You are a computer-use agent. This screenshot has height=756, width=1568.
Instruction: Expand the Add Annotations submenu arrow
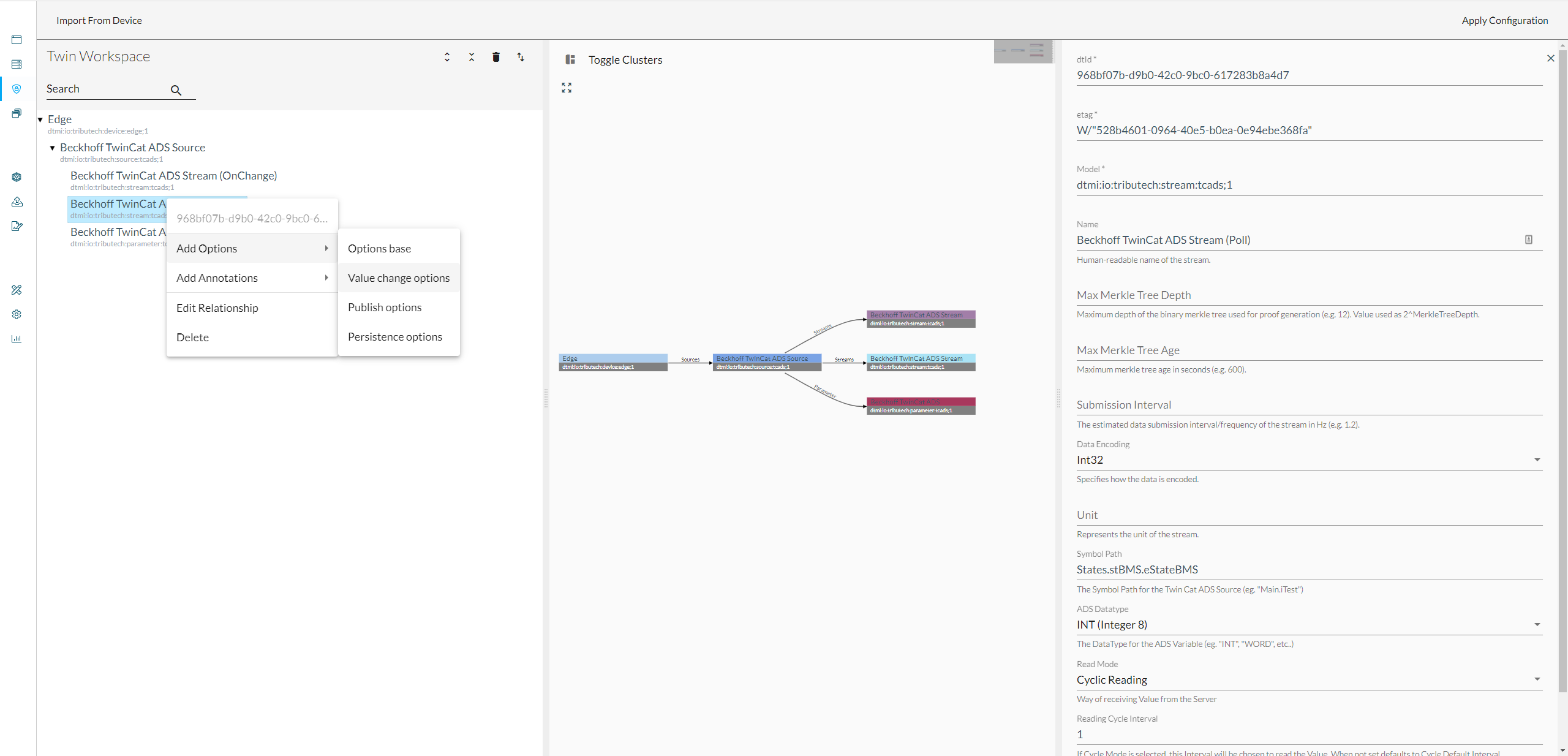click(326, 278)
